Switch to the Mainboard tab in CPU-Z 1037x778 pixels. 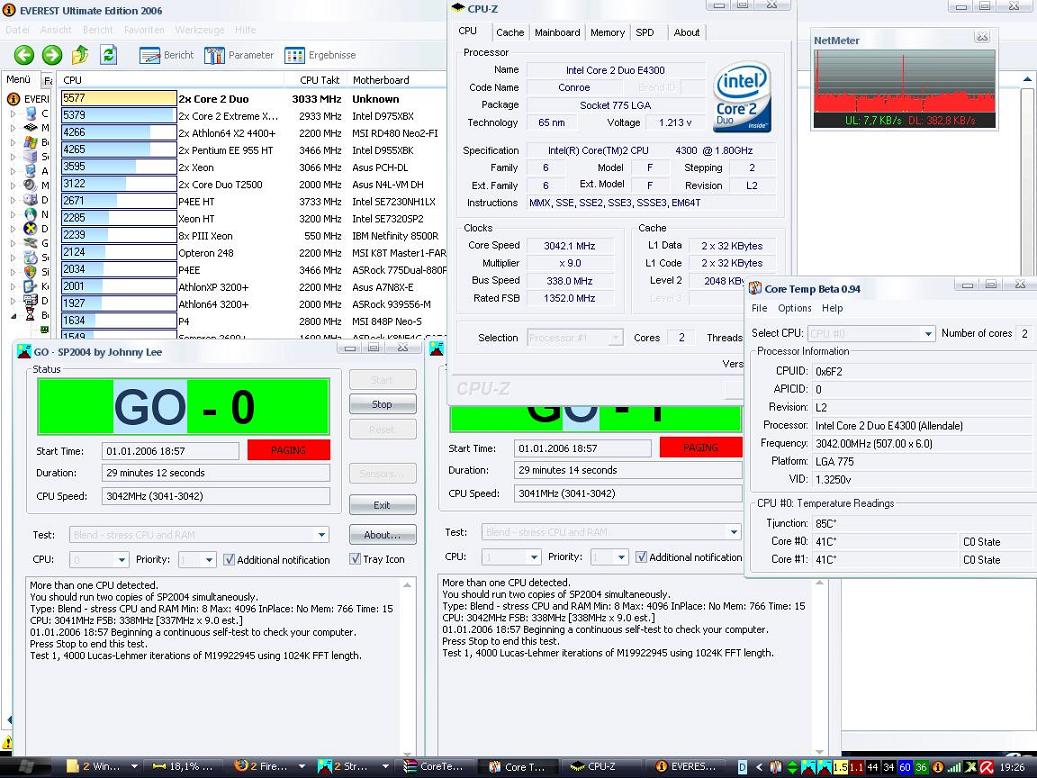(557, 32)
